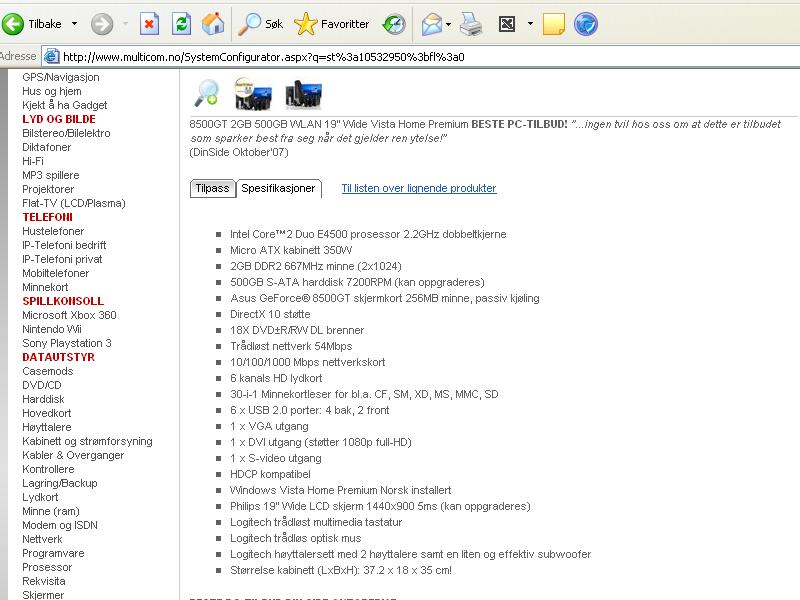Go to the Home page icon

click(x=213, y=24)
